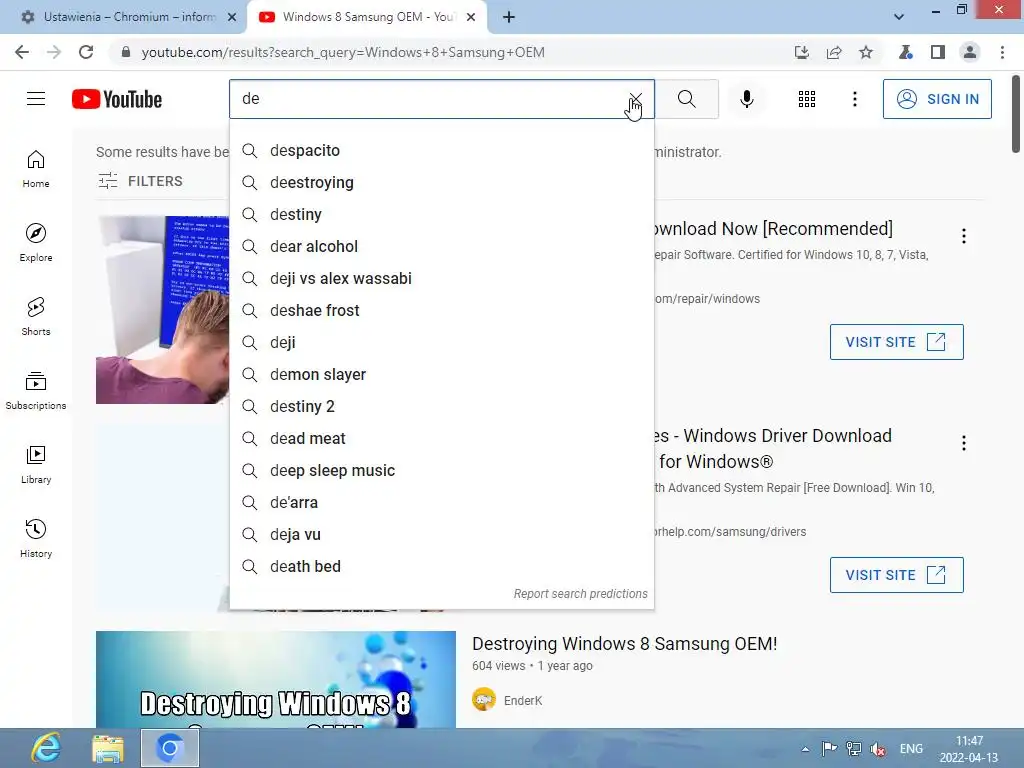Viewport: 1024px width, 768px height.
Task: Open Library in sidebar
Action: (36, 464)
